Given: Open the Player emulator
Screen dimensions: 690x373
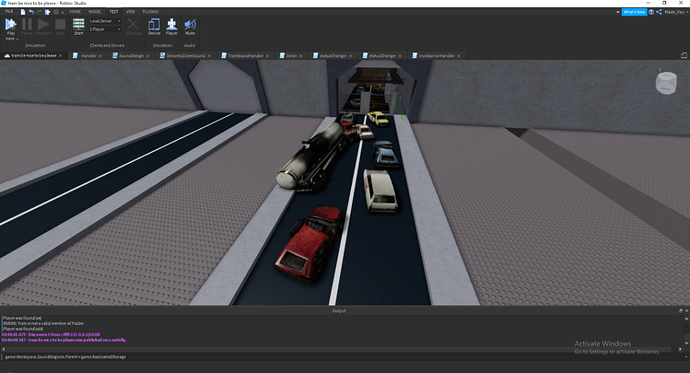Looking at the screenshot, I should click(172, 27).
